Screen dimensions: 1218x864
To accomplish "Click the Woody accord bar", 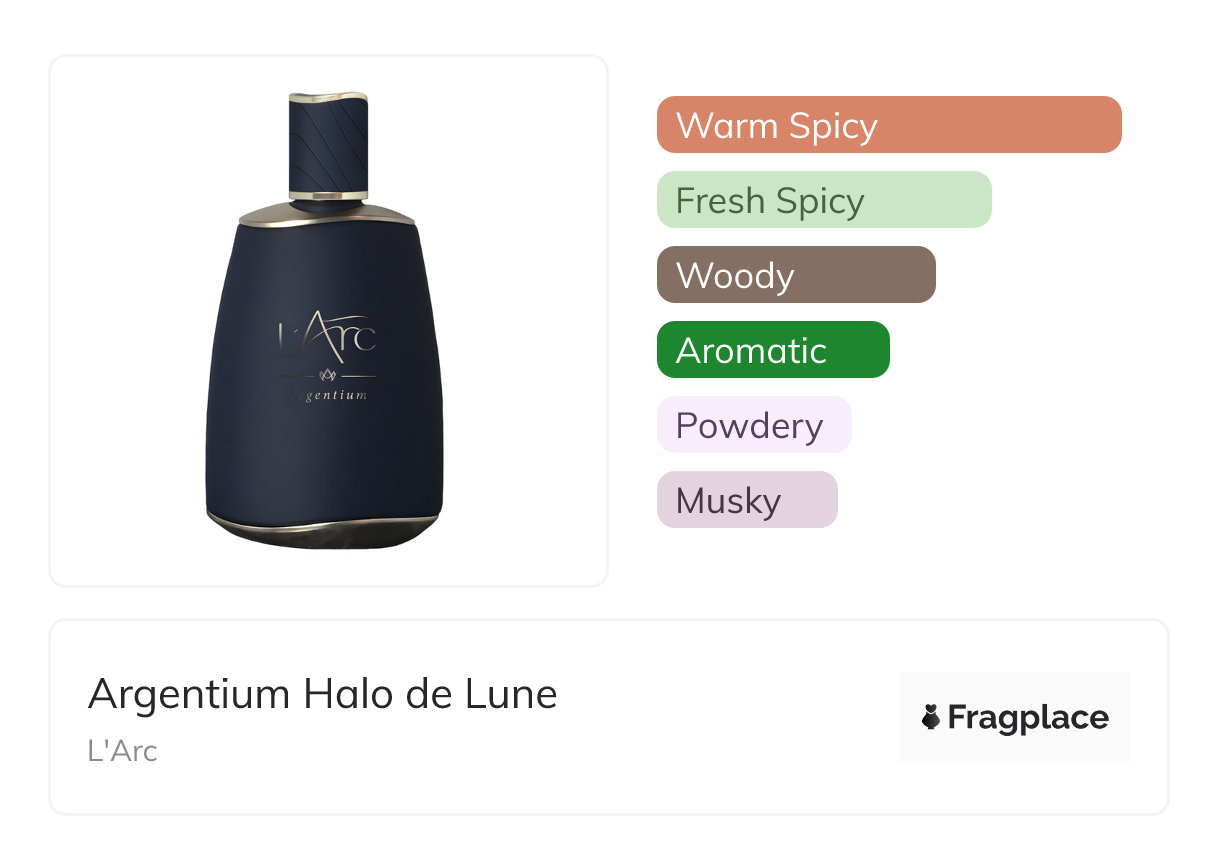I will [796, 275].
